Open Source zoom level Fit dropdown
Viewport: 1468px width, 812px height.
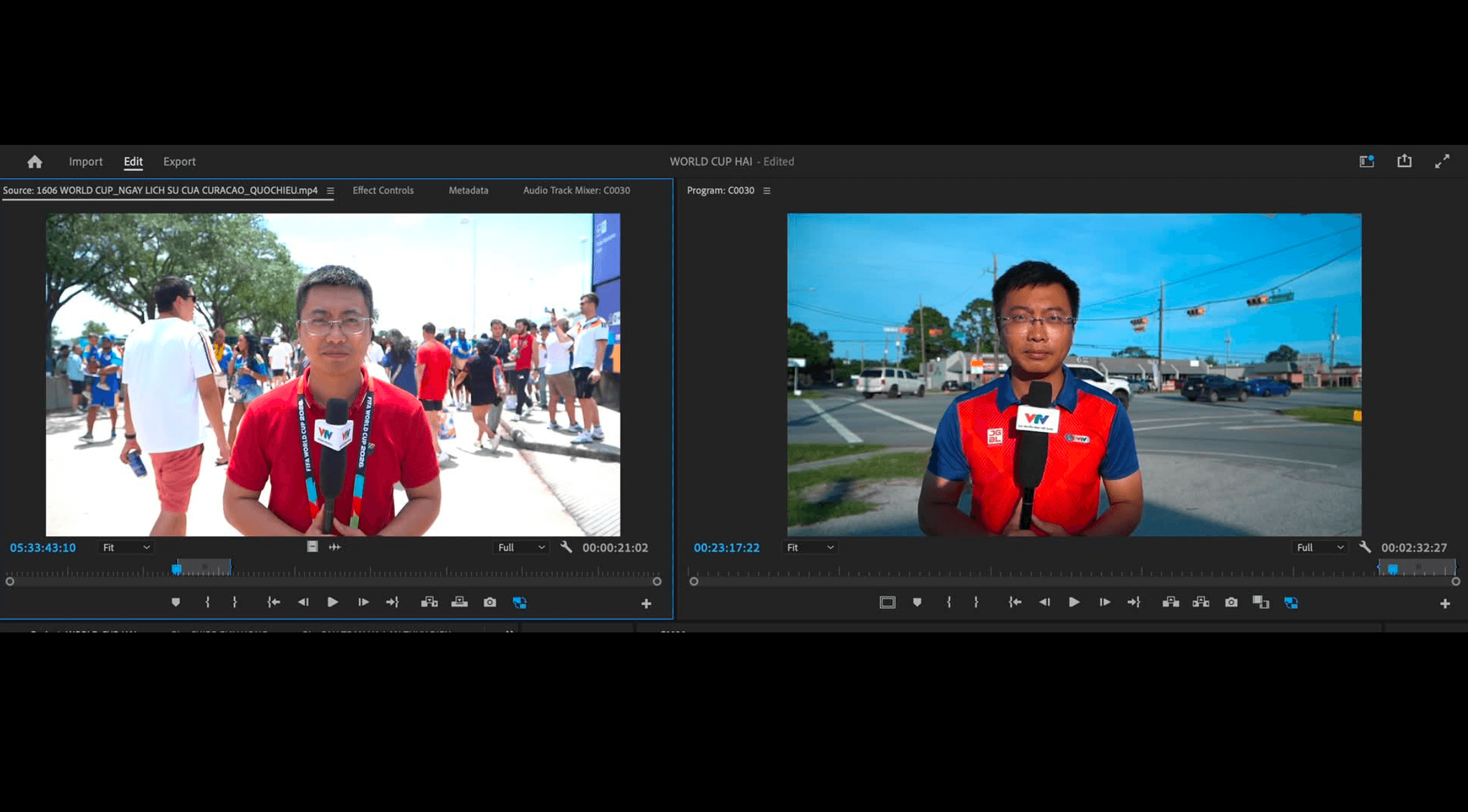point(126,548)
